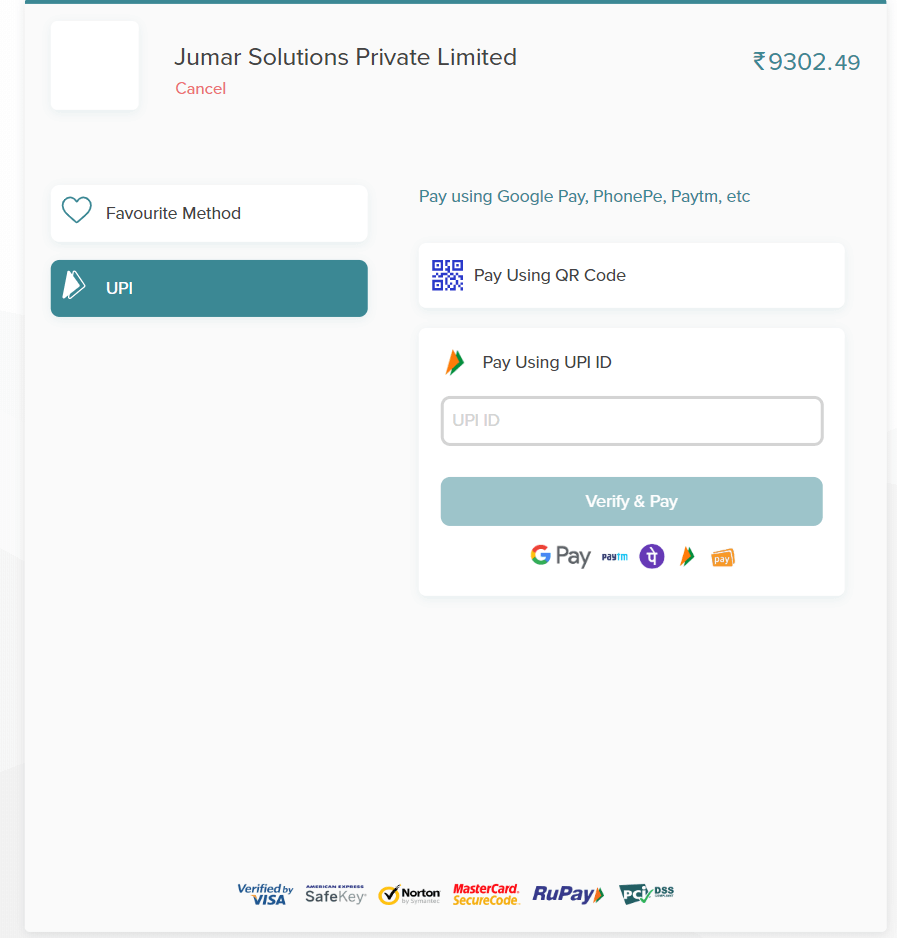Image resolution: width=897 pixels, height=938 pixels.
Task: Focus the UPI ID input field
Action: [x=632, y=421]
